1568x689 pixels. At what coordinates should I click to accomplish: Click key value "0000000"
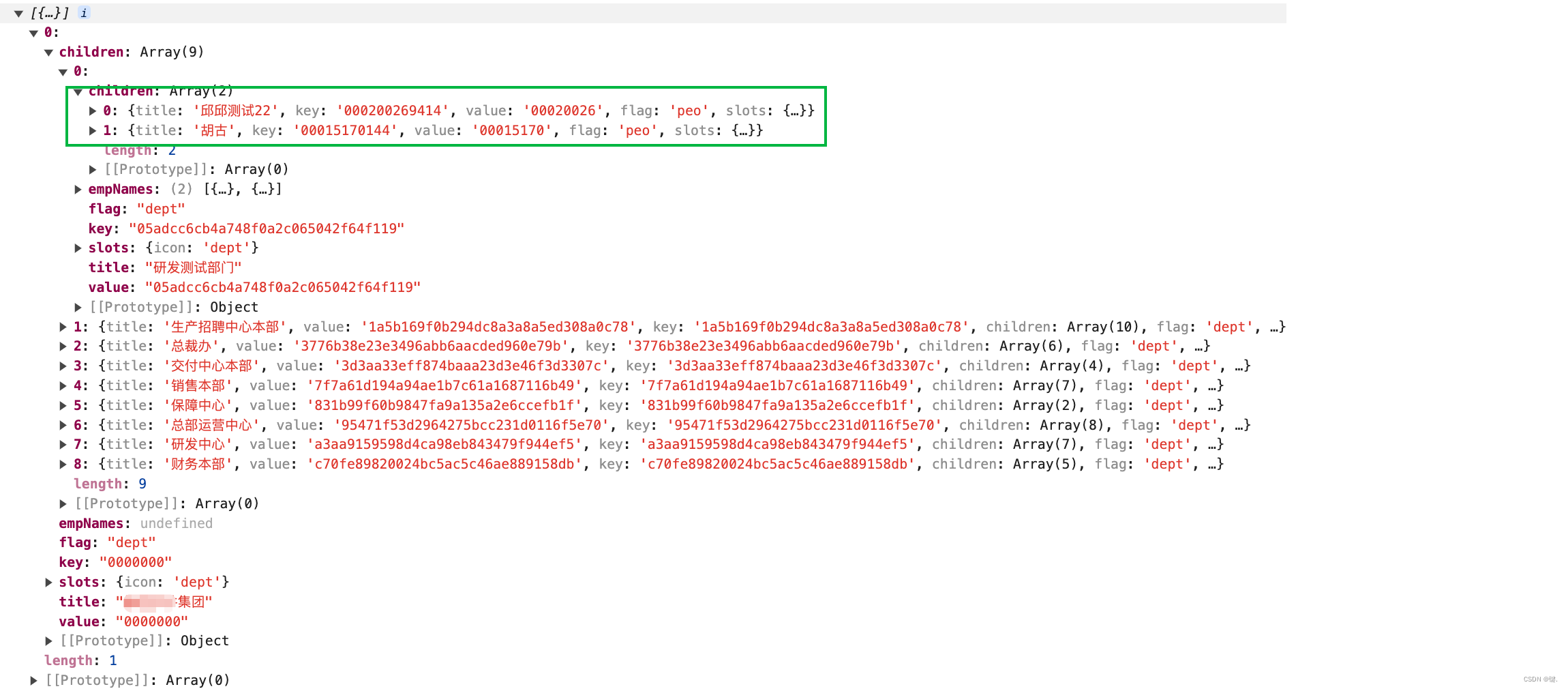coord(136,562)
